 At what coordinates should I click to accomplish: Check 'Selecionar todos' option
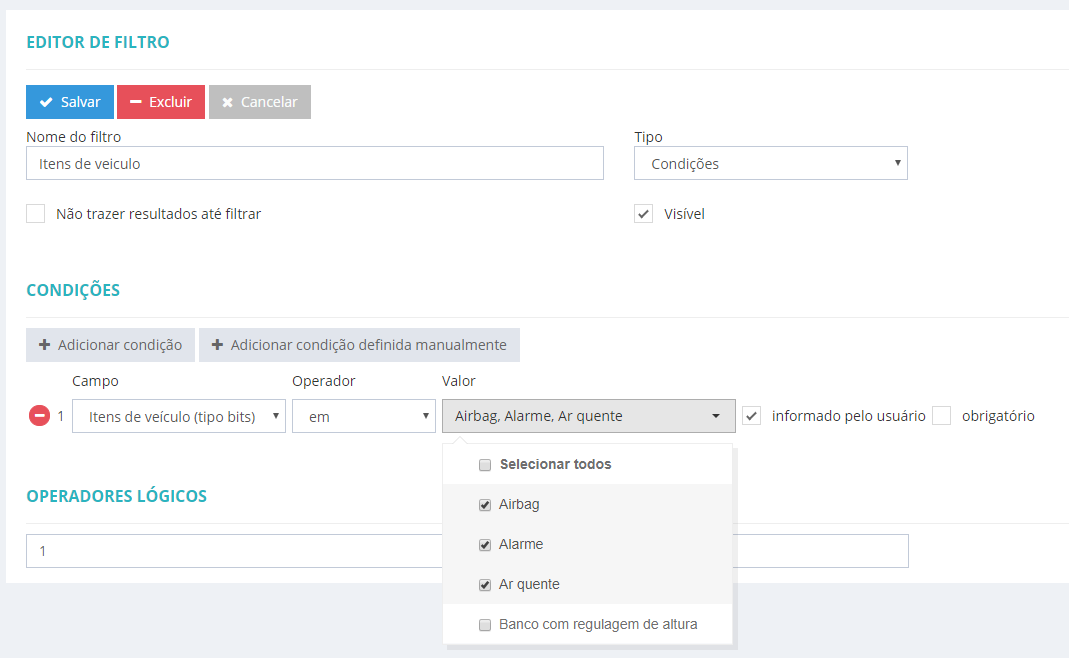coord(485,465)
